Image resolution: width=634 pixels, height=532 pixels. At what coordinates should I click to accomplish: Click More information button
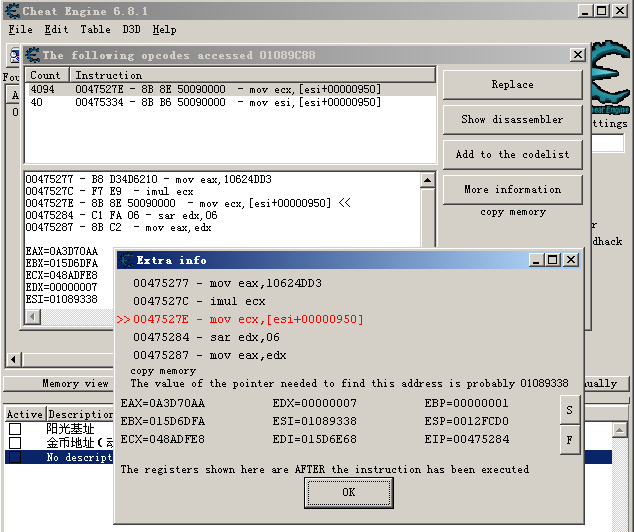[513, 189]
